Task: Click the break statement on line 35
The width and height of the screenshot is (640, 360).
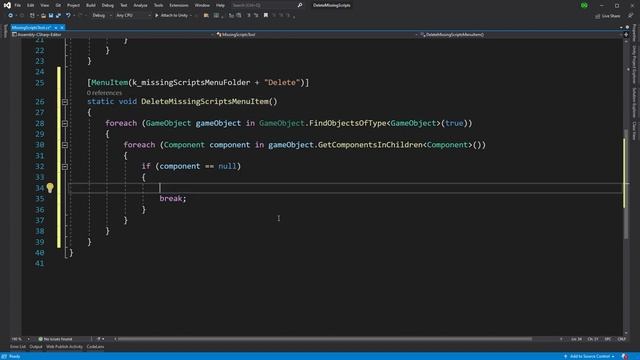Action: [173, 198]
